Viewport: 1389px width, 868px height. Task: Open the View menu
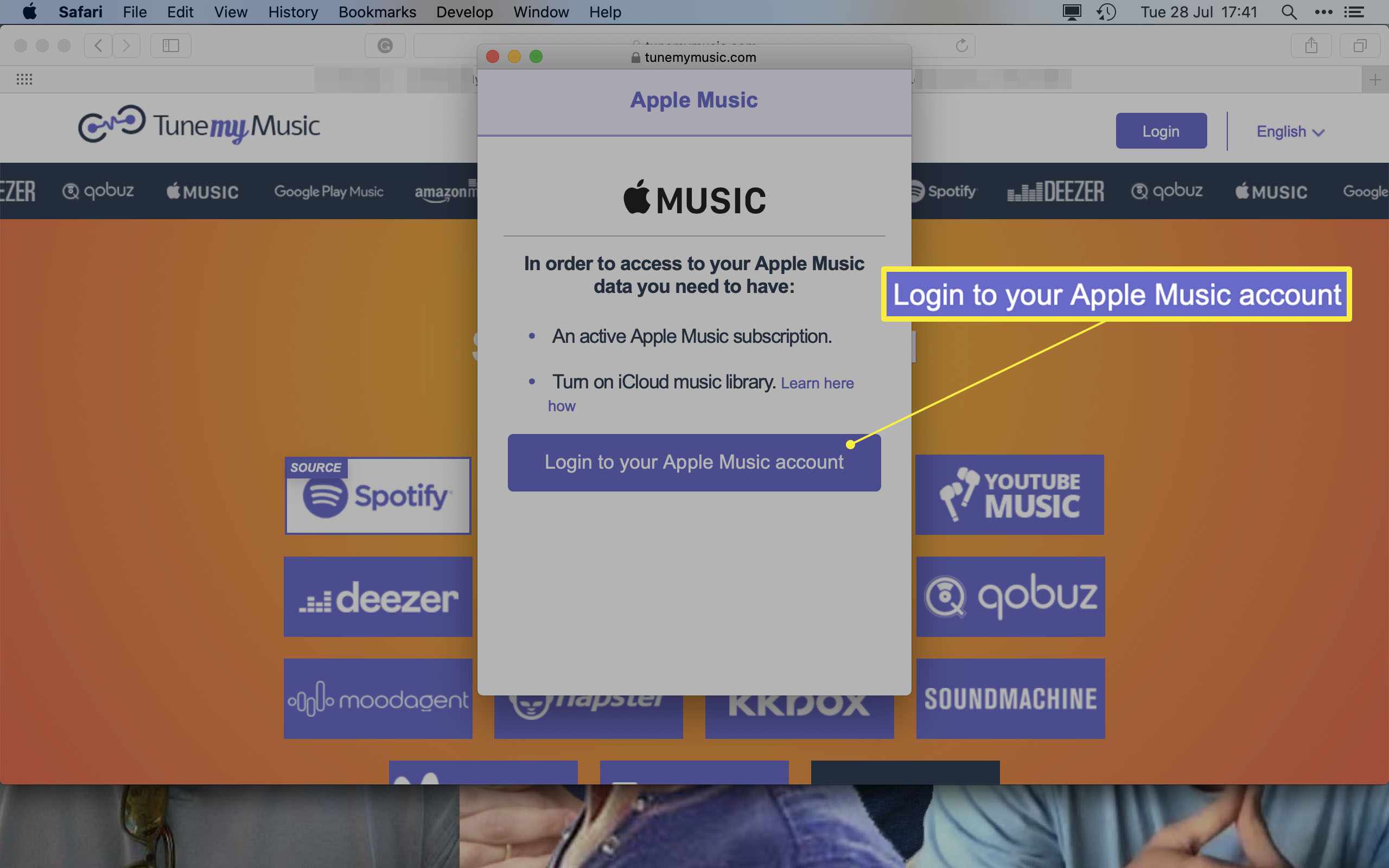[x=231, y=11]
